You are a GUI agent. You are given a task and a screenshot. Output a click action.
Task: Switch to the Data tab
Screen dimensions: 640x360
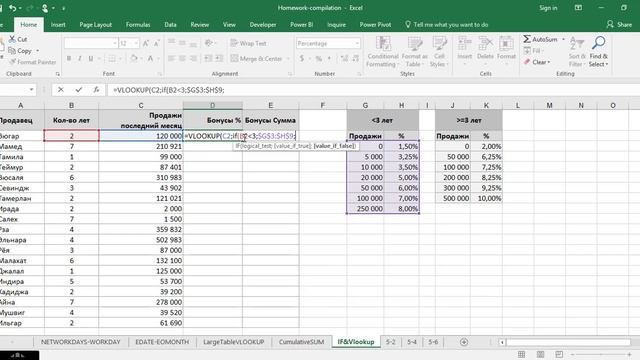coord(170,24)
